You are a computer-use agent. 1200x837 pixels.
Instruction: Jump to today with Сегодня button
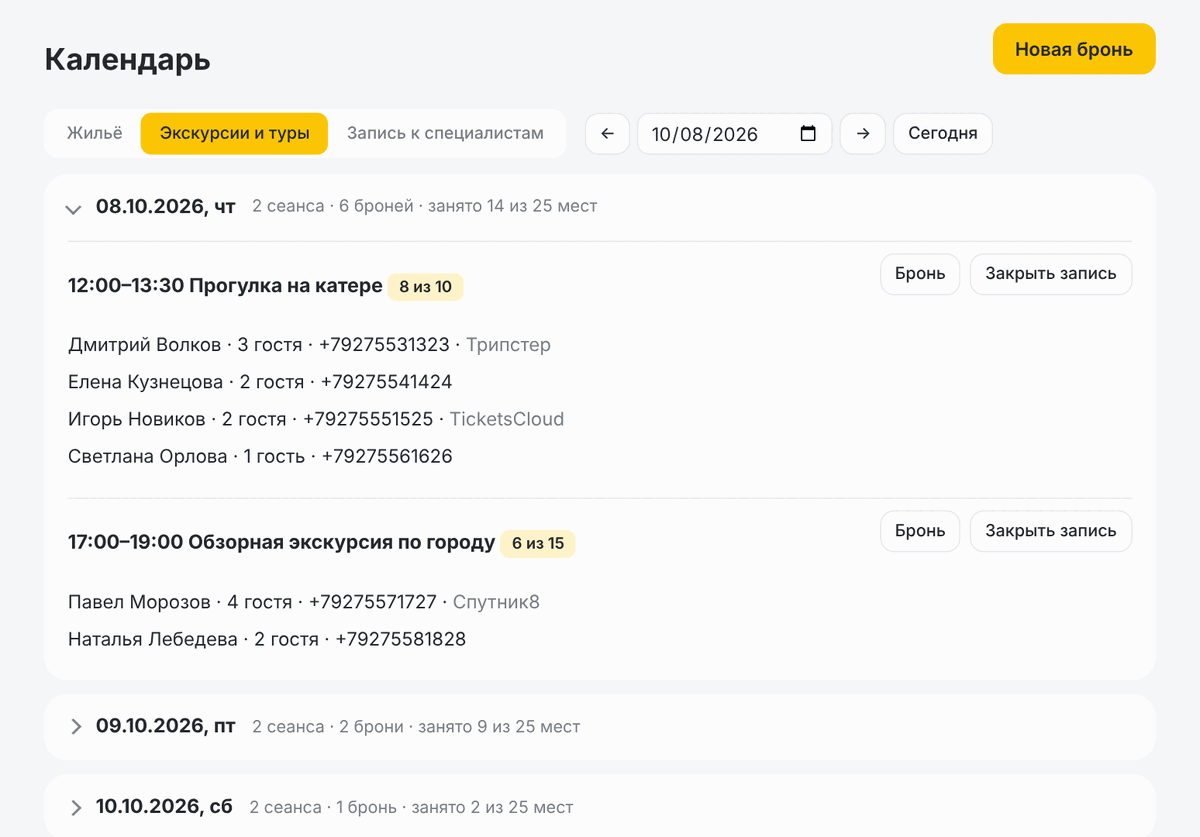tap(943, 134)
